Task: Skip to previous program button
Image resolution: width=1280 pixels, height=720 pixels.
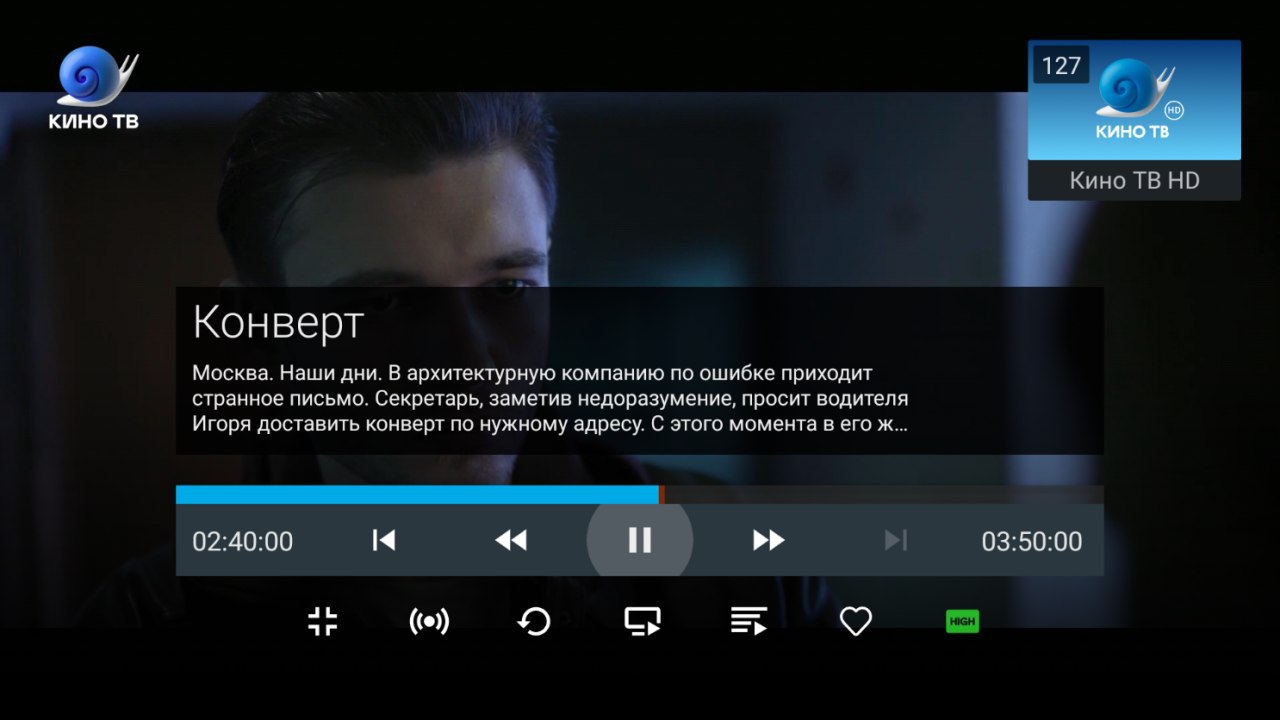Action: click(x=383, y=541)
